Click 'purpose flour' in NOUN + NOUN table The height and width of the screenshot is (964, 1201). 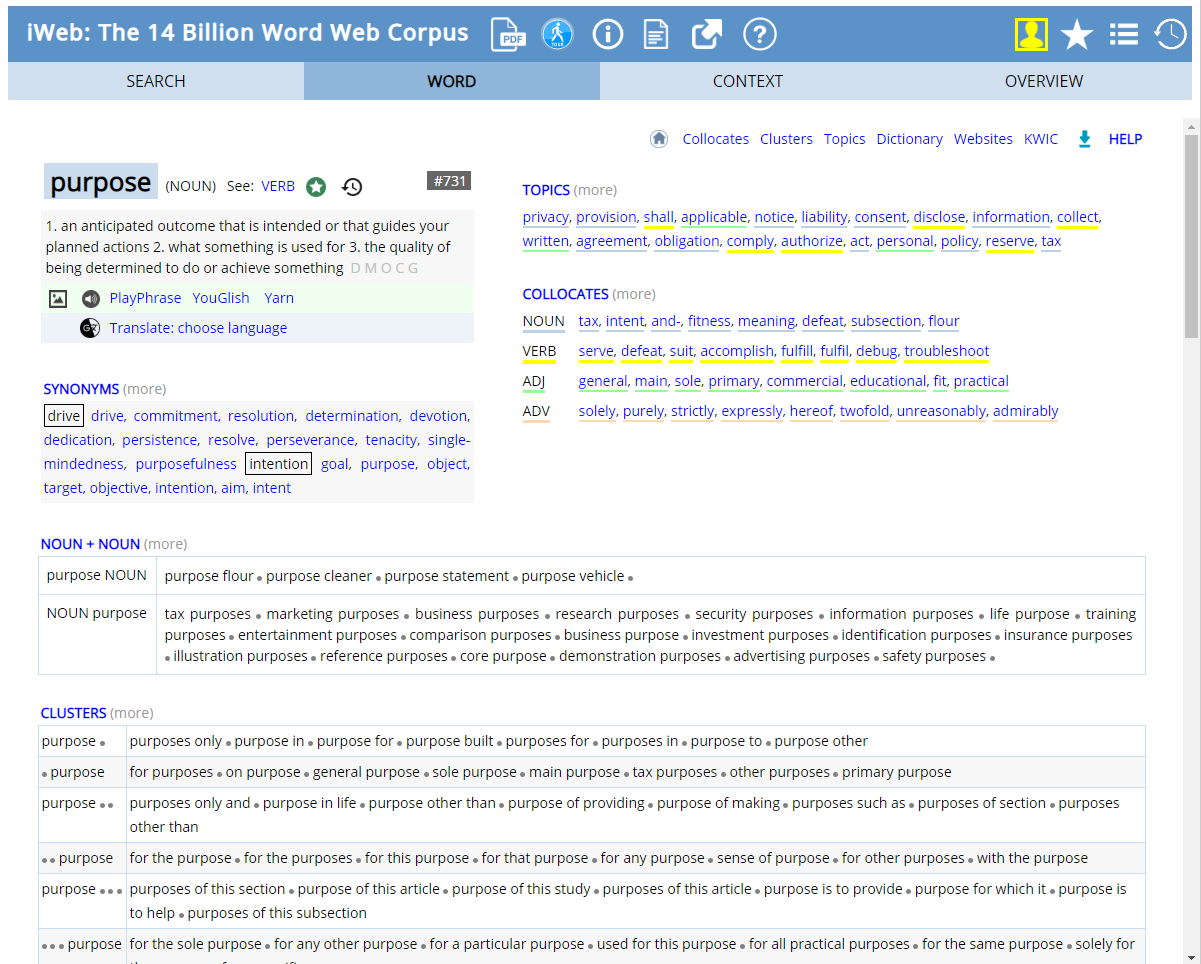coord(209,576)
